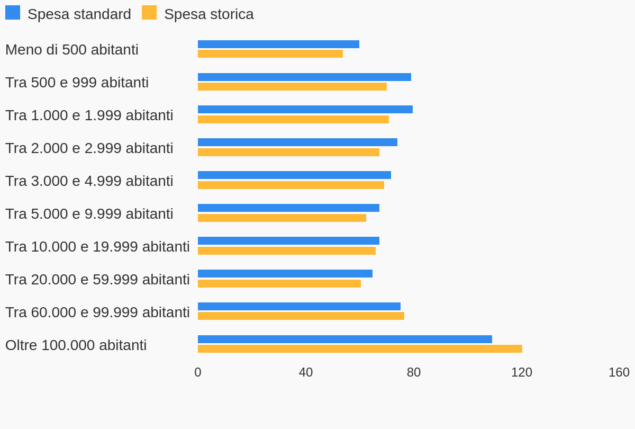Toggle the Spesa standard legend label

point(79,14)
